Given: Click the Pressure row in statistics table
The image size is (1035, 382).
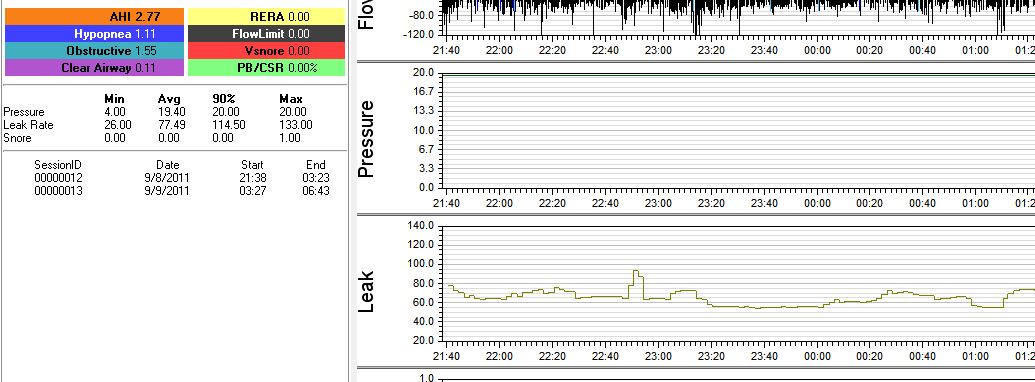Looking at the screenshot, I should click(x=158, y=112).
